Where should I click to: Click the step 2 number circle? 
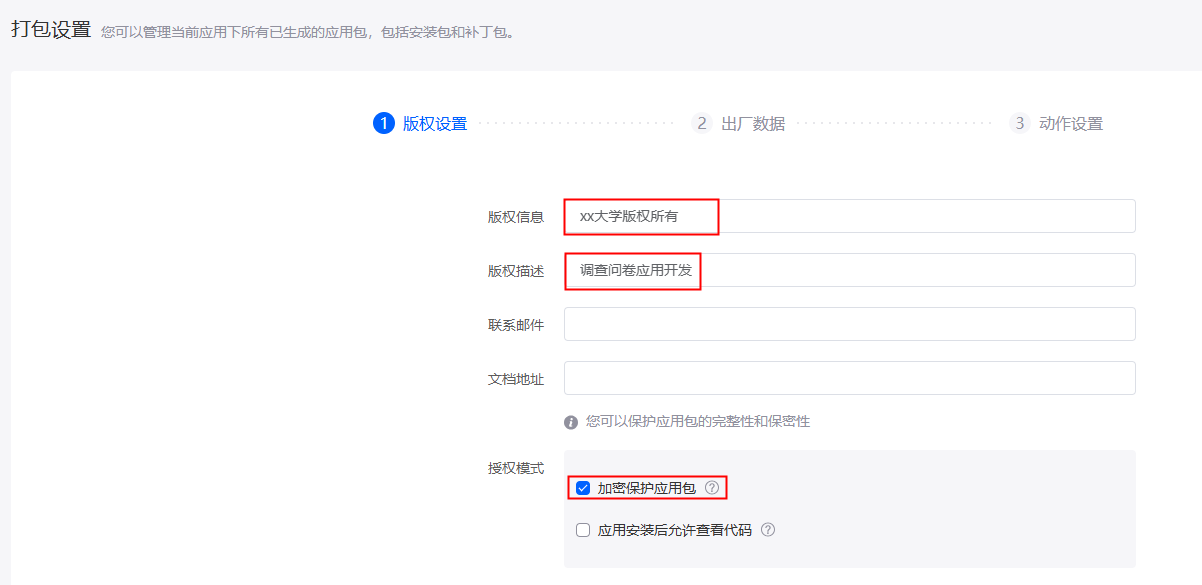click(702, 123)
